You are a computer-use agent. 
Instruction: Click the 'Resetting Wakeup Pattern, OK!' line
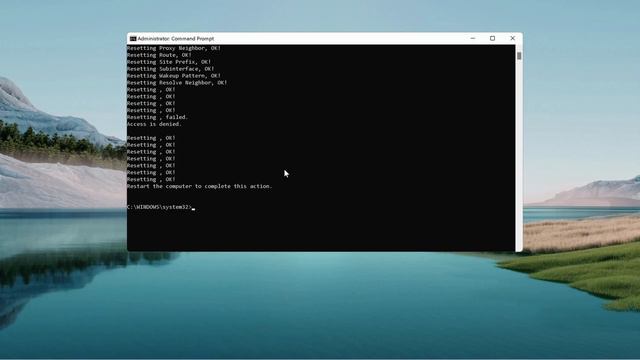174,76
